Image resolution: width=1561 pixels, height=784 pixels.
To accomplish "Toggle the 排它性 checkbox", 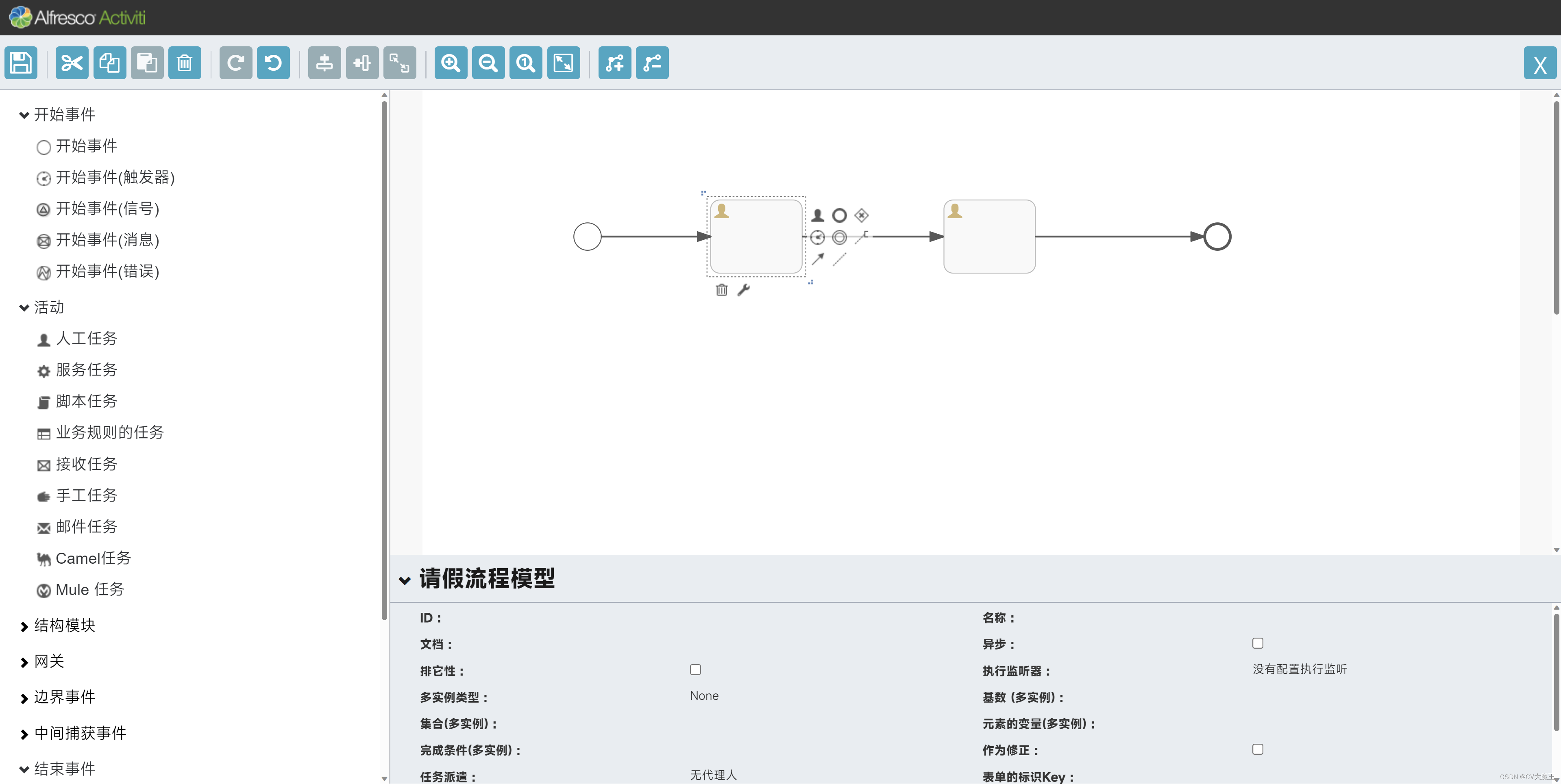I will tap(695, 669).
